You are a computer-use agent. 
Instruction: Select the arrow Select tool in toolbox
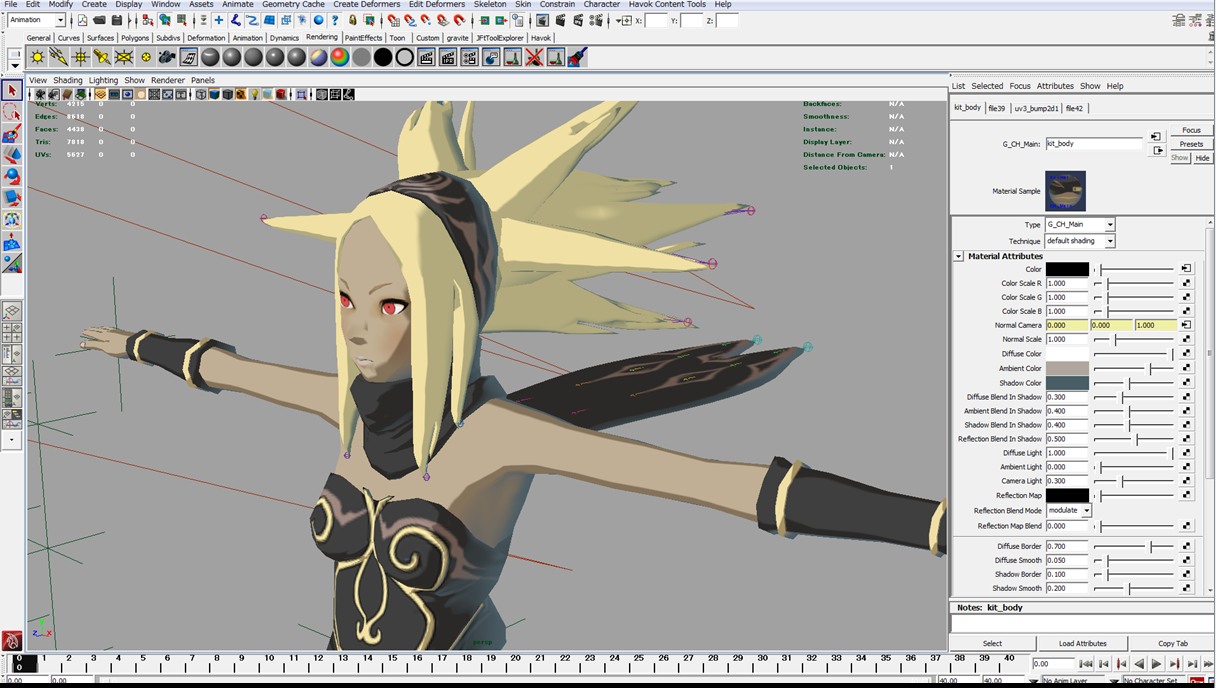click(x=12, y=91)
